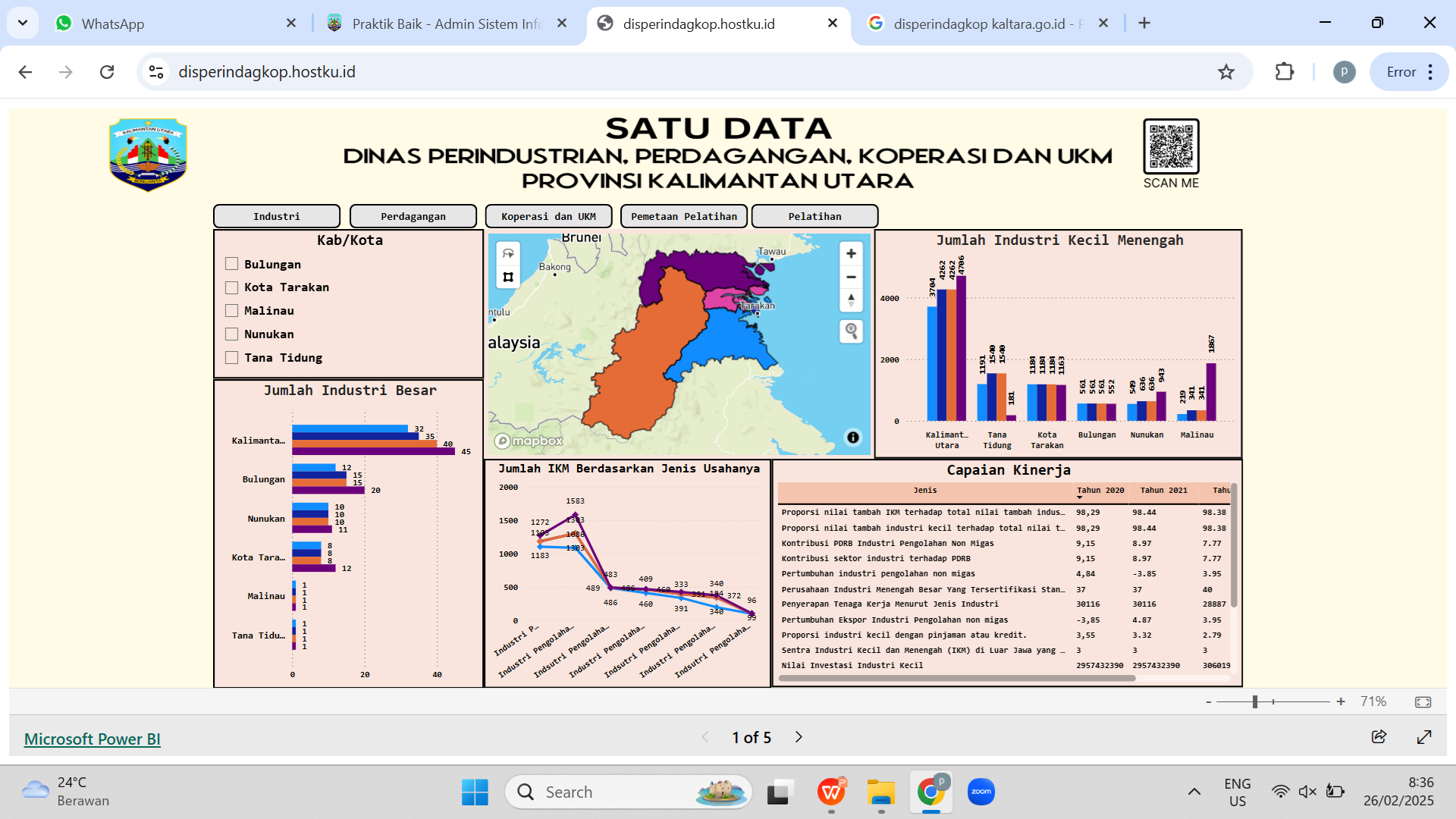The height and width of the screenshot is (819, 1456).
Task: Reset map bearing with compass icon
Action: tap(851, 300)
